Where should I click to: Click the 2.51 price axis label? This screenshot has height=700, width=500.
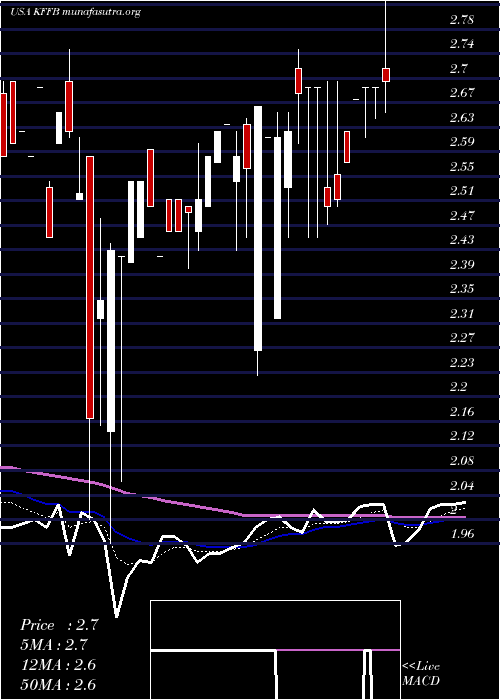462,191
